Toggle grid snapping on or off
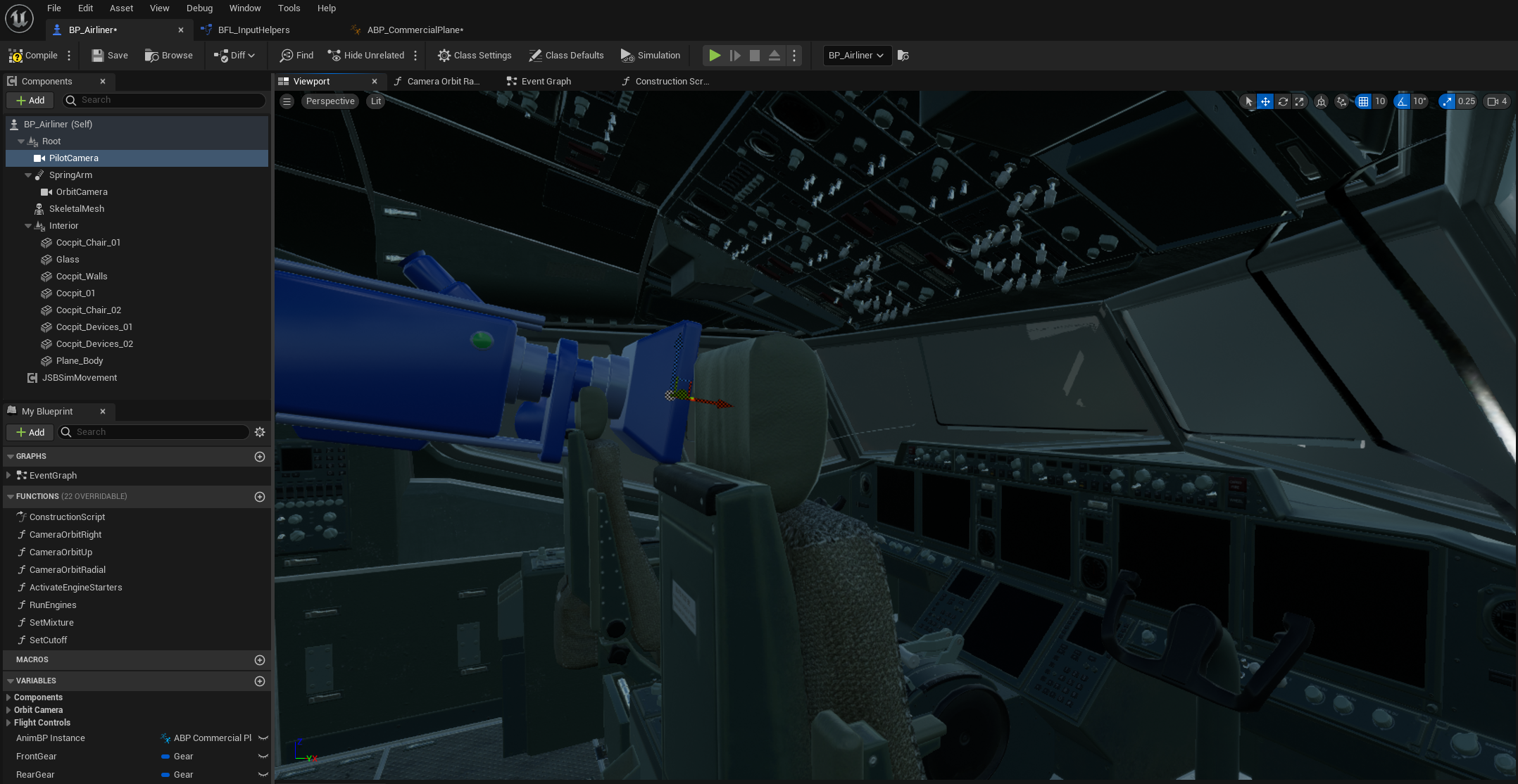The width and height of the screenshot is (1518, 784). [1364, 101]
